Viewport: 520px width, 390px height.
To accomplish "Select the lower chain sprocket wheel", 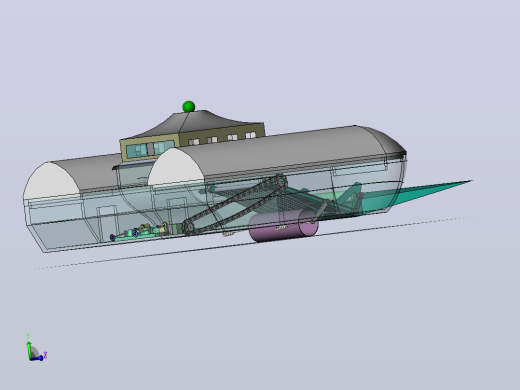I will [188, 228].
